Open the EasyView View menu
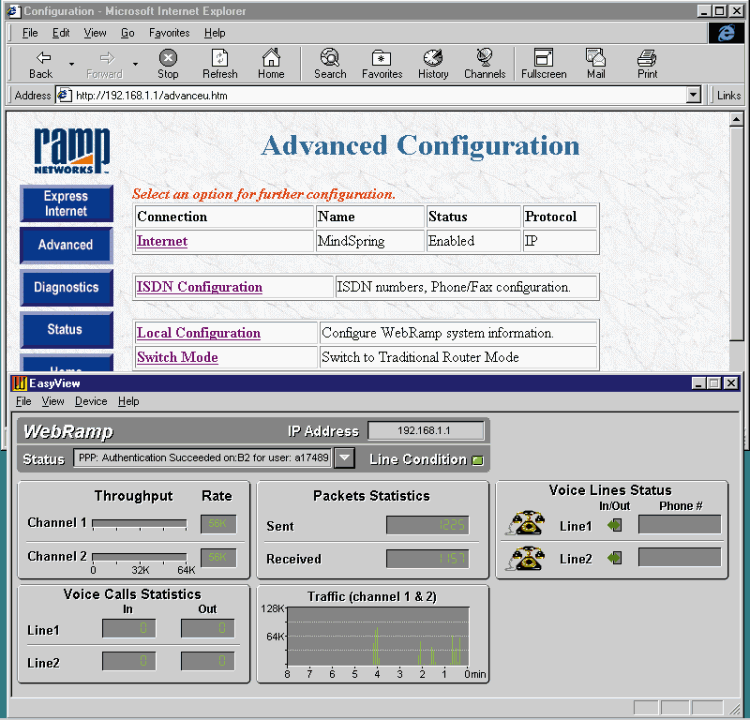 pyautogui.click(x=53, y=401)
